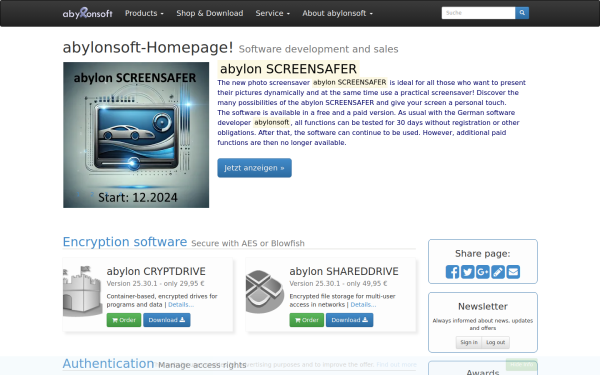The image size is (600, 375).
Task: Click the highlighted abylonsoft text in paragraph
Action: click(x=272, y=122)
